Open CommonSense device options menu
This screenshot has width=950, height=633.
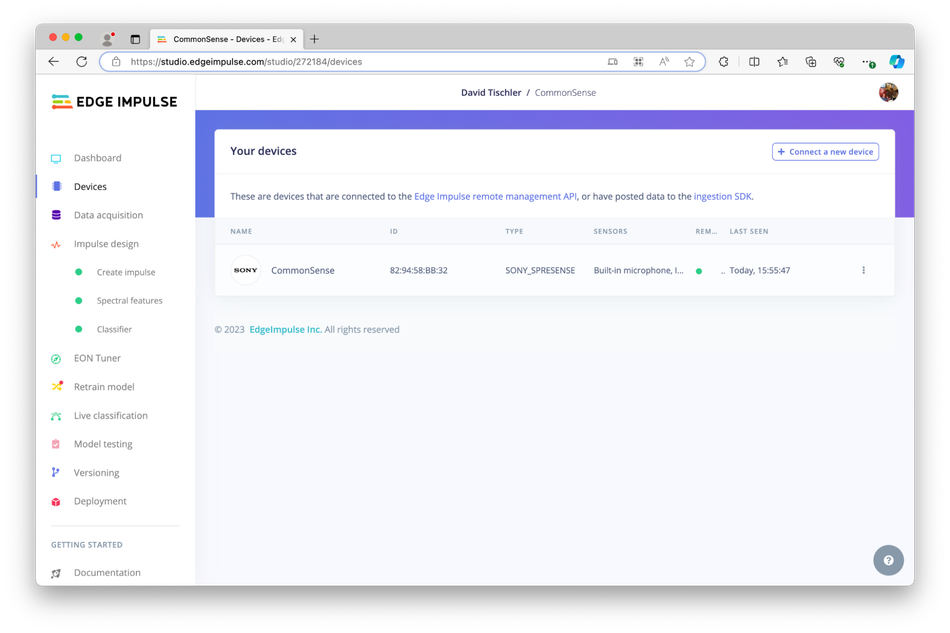(x=863, y=270)
